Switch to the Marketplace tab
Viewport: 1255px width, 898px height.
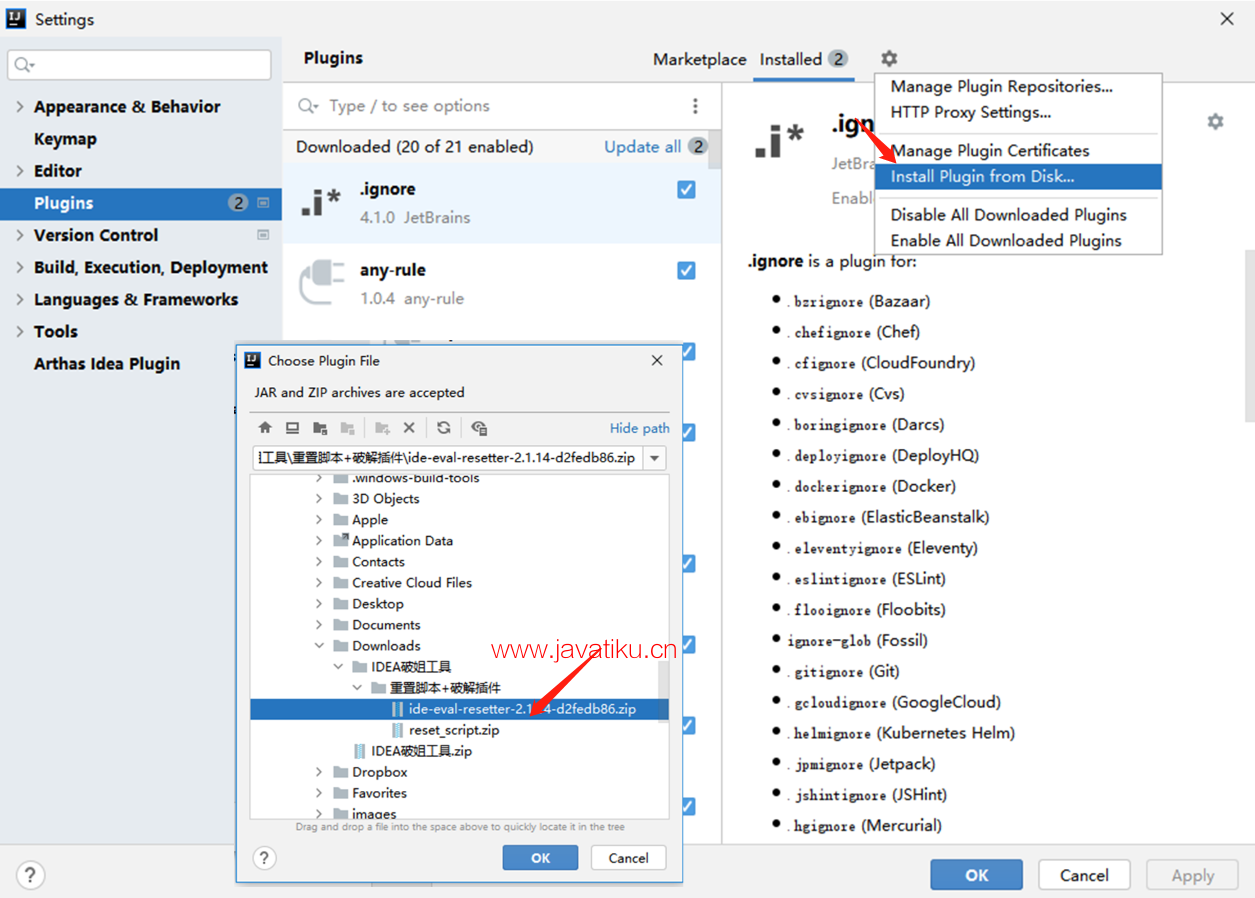coord(700,59)
